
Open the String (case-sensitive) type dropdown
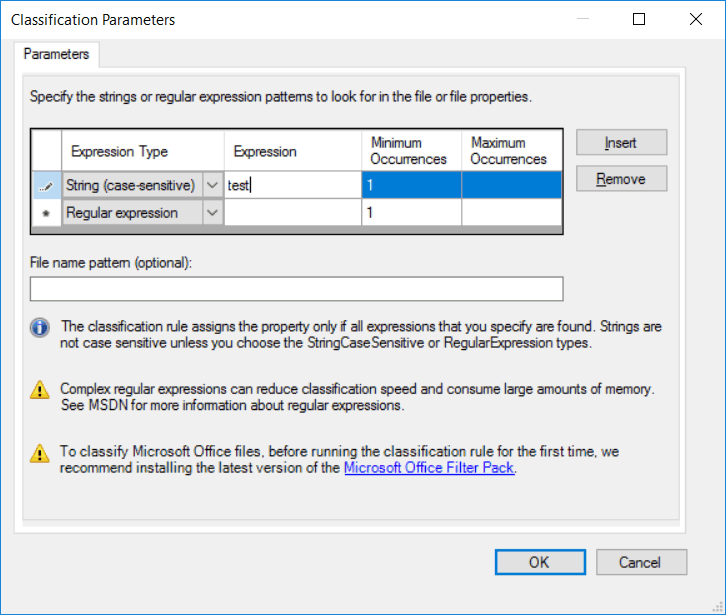click(x=212, y=186)
